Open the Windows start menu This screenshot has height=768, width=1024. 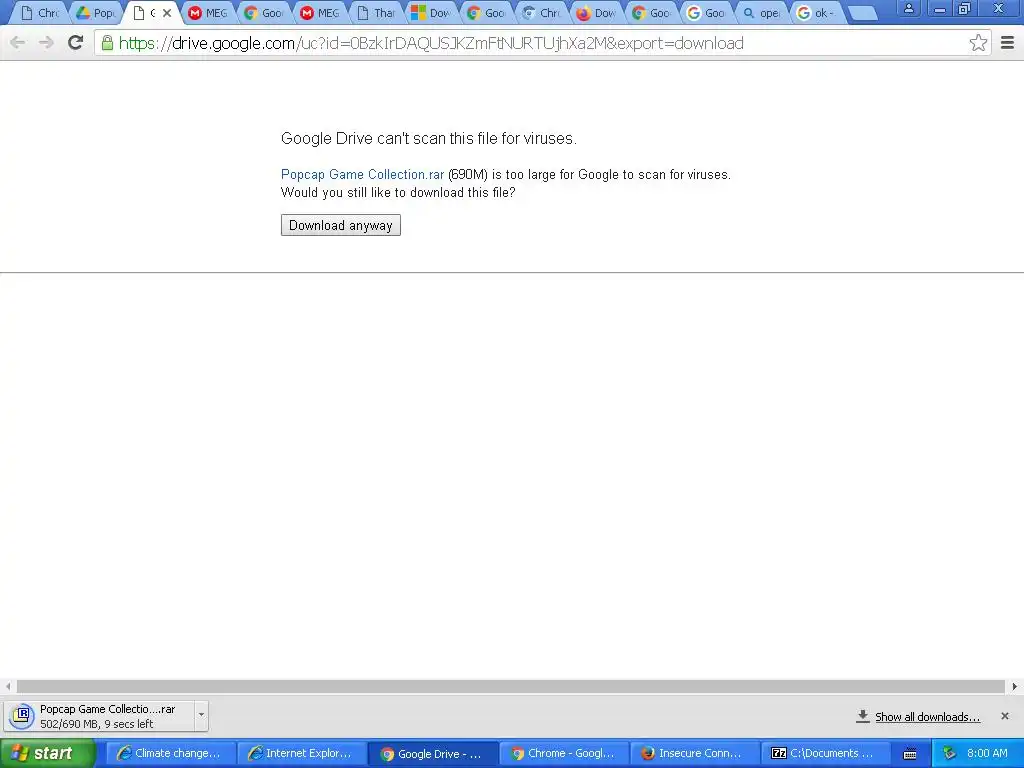[48, 753]
